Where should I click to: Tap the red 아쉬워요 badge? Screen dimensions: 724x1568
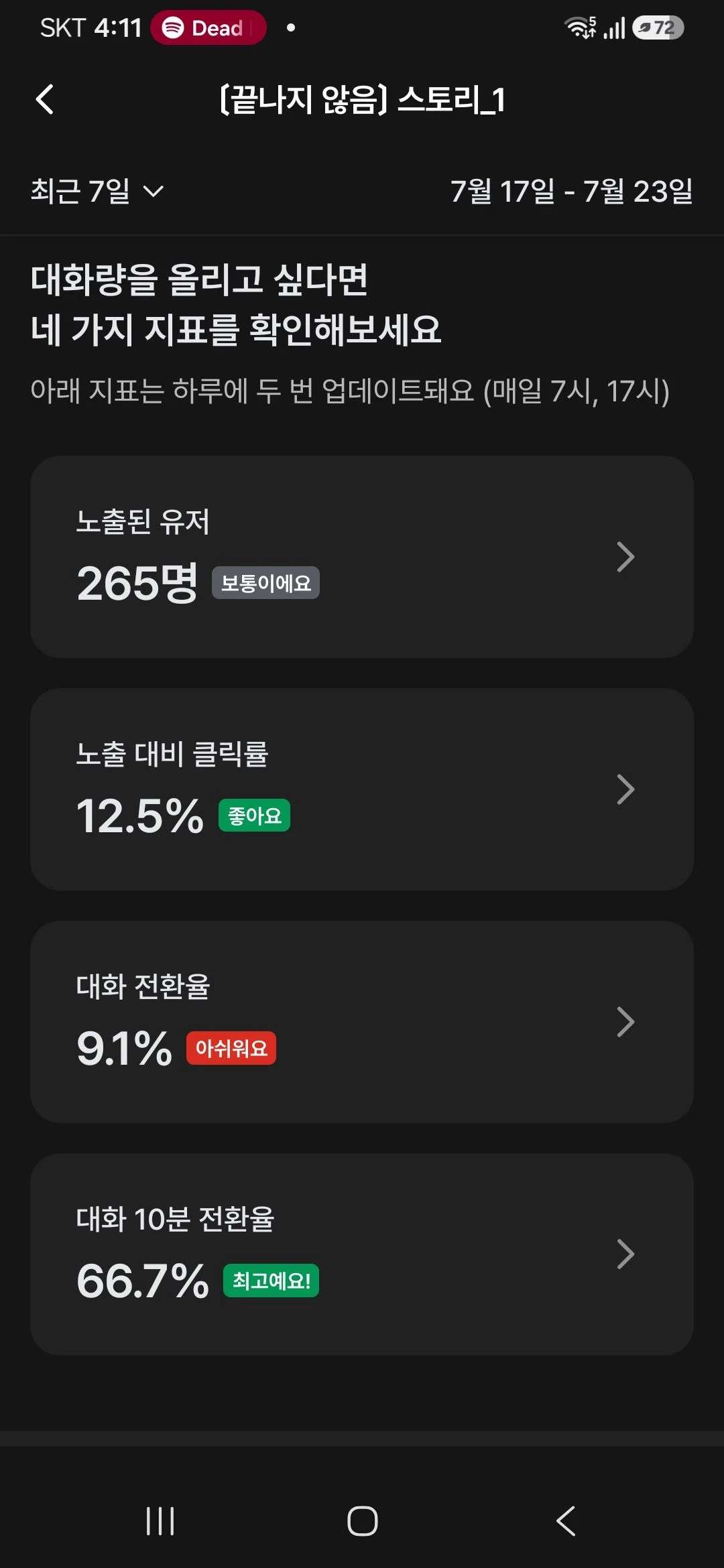pos(231,1048)
